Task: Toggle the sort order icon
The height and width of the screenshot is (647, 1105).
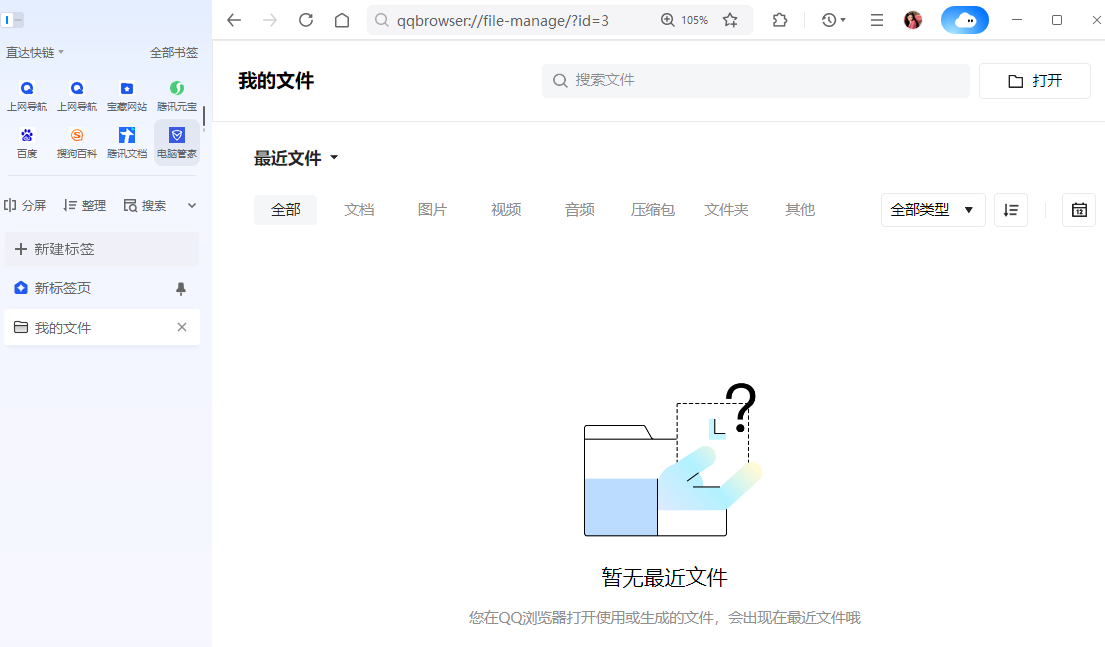Action: pos(1010,210)
